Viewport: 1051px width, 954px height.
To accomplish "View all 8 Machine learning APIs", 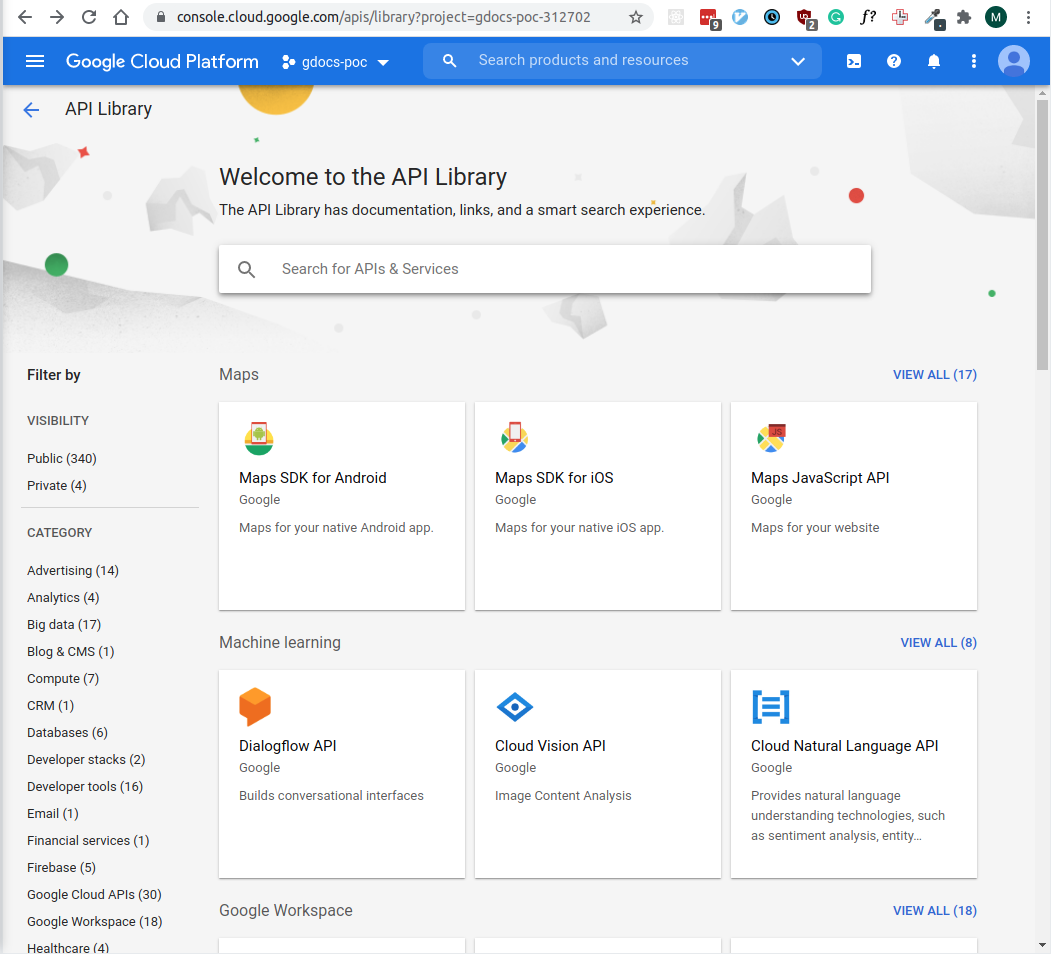I will [x=938, y=643].
